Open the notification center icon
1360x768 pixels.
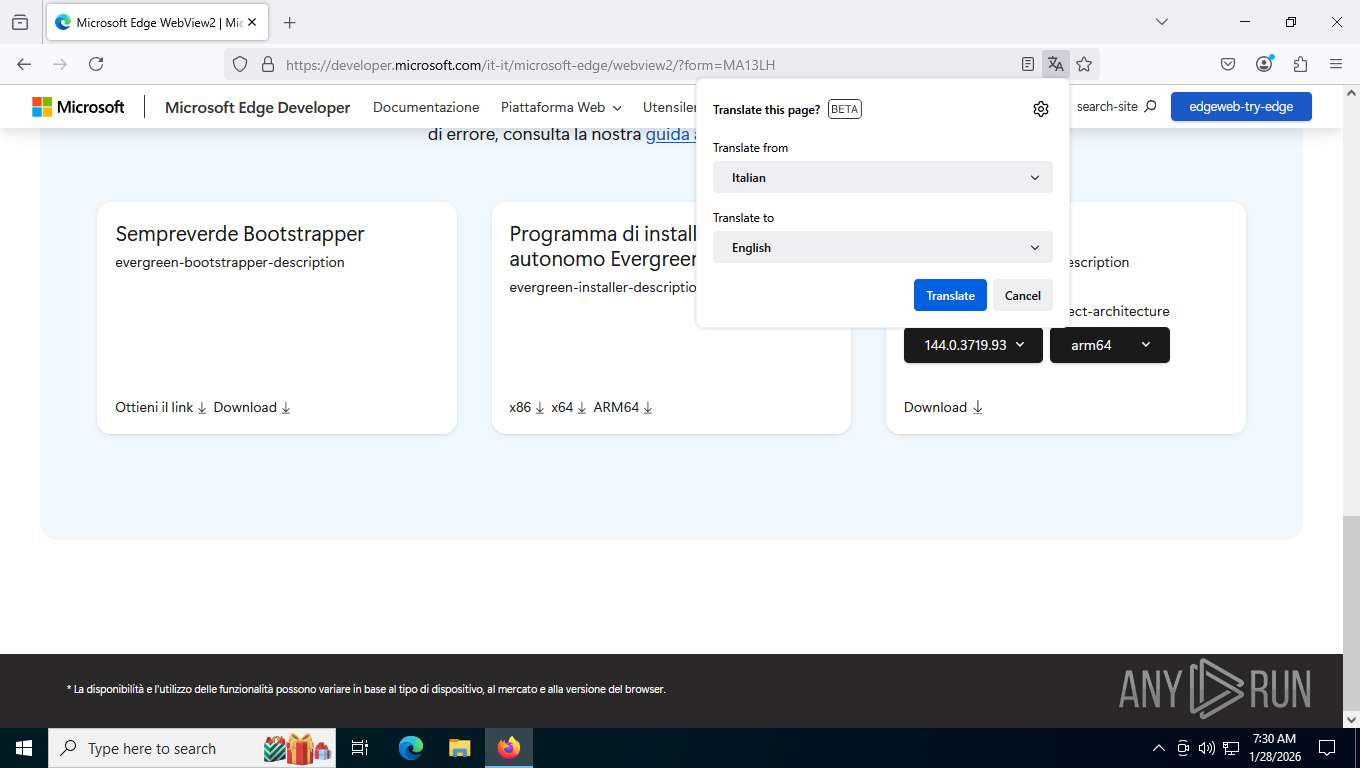click(1327, 748)
